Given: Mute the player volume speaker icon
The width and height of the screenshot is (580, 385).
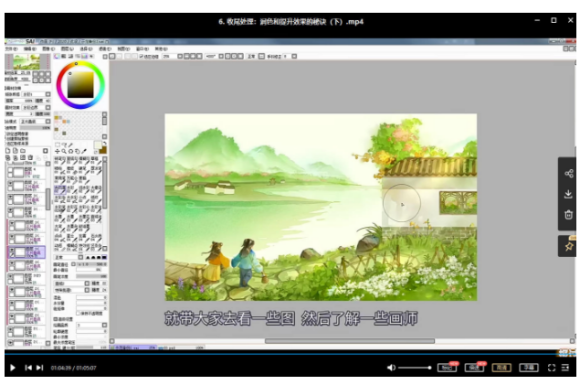Looking at the screenshot, I should [x=391, y=368].
